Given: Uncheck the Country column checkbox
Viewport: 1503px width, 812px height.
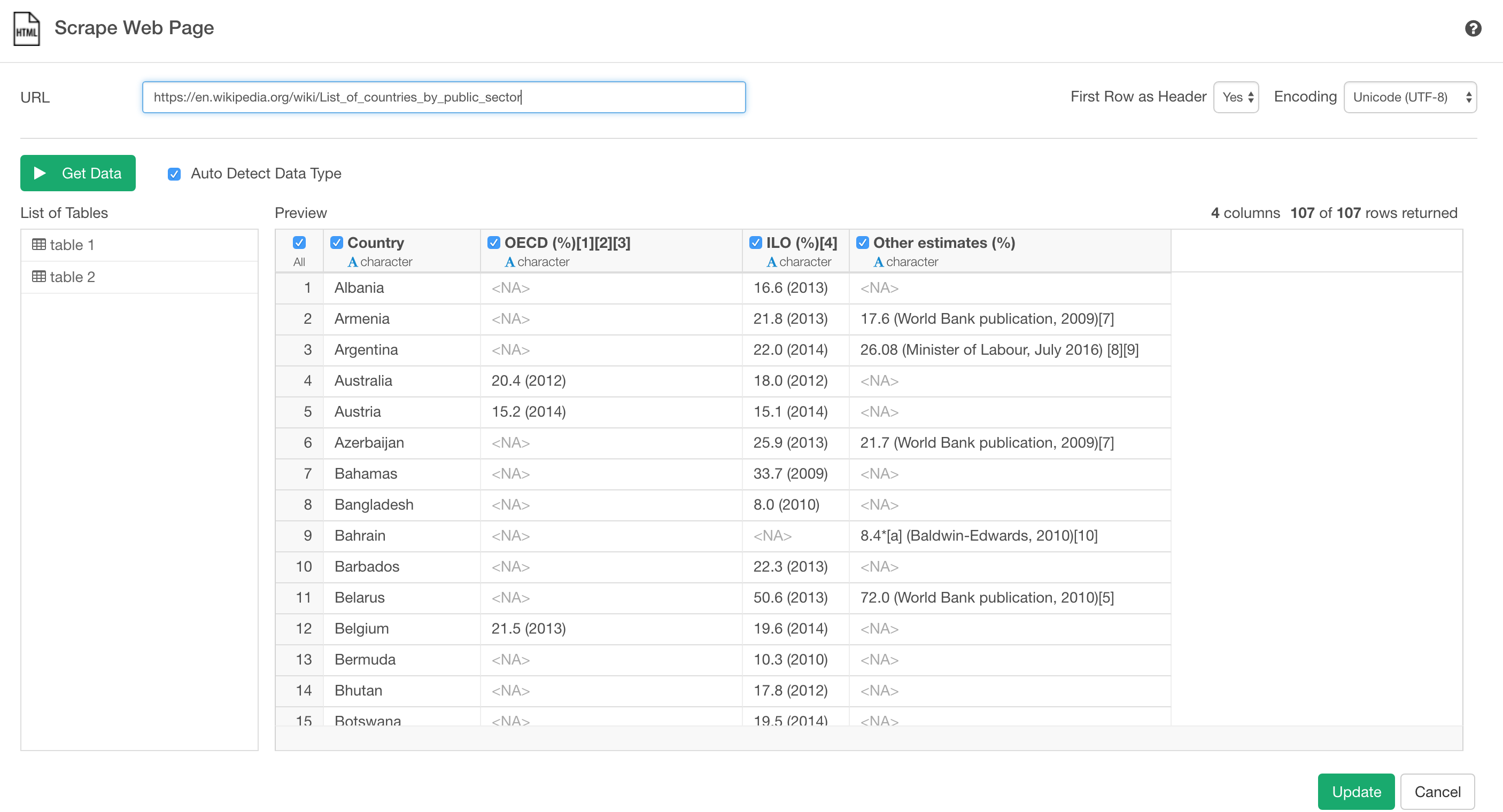Looking at the screenshot, I should pos(337,243).
